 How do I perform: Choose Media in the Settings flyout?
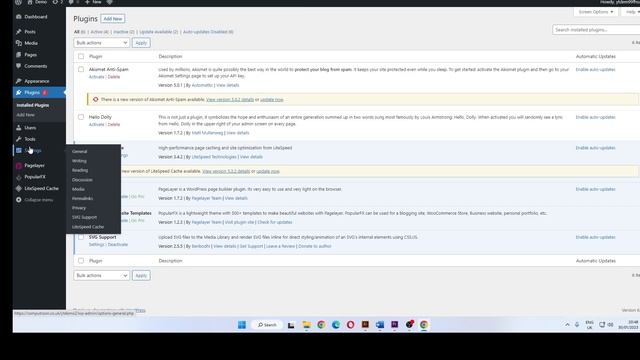point(78,189)
